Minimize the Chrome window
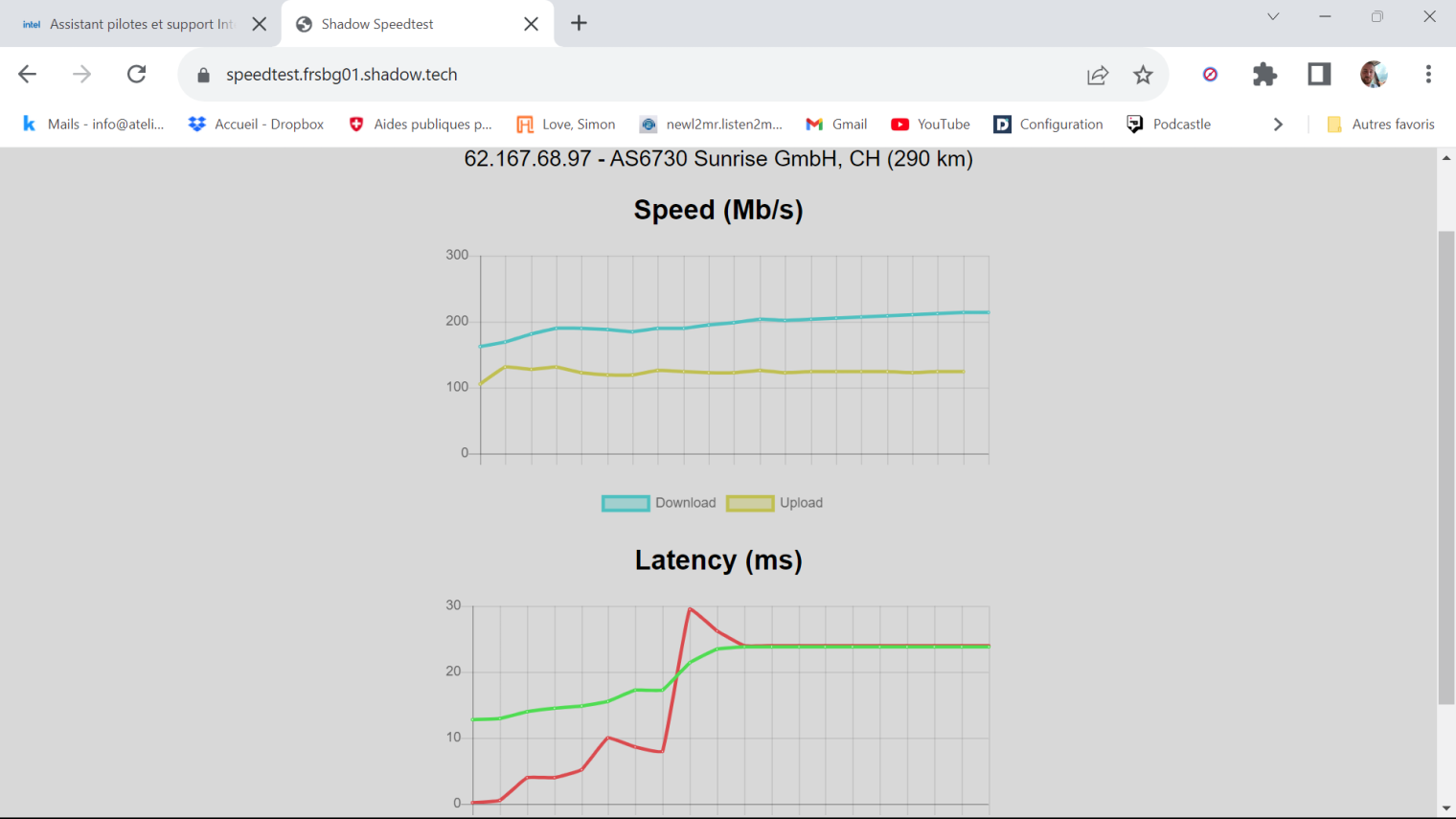Image resolution: width=1456 pixels, height=819 pixels. tap(1325, 16)
